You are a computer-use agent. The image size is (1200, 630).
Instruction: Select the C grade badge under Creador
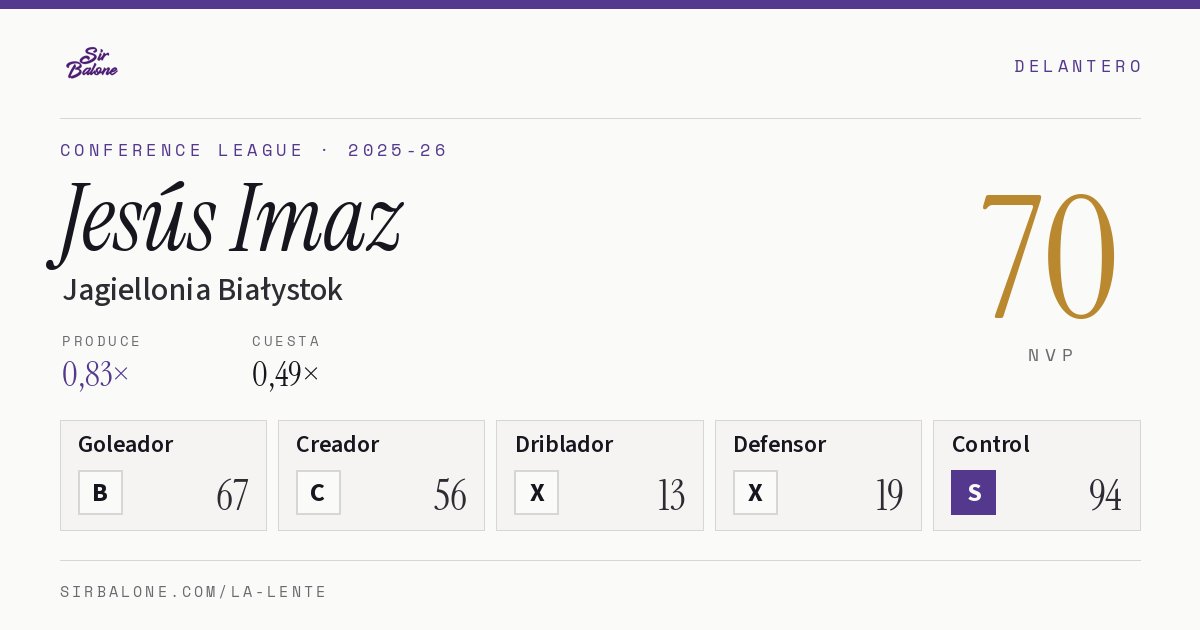(318, 492)
